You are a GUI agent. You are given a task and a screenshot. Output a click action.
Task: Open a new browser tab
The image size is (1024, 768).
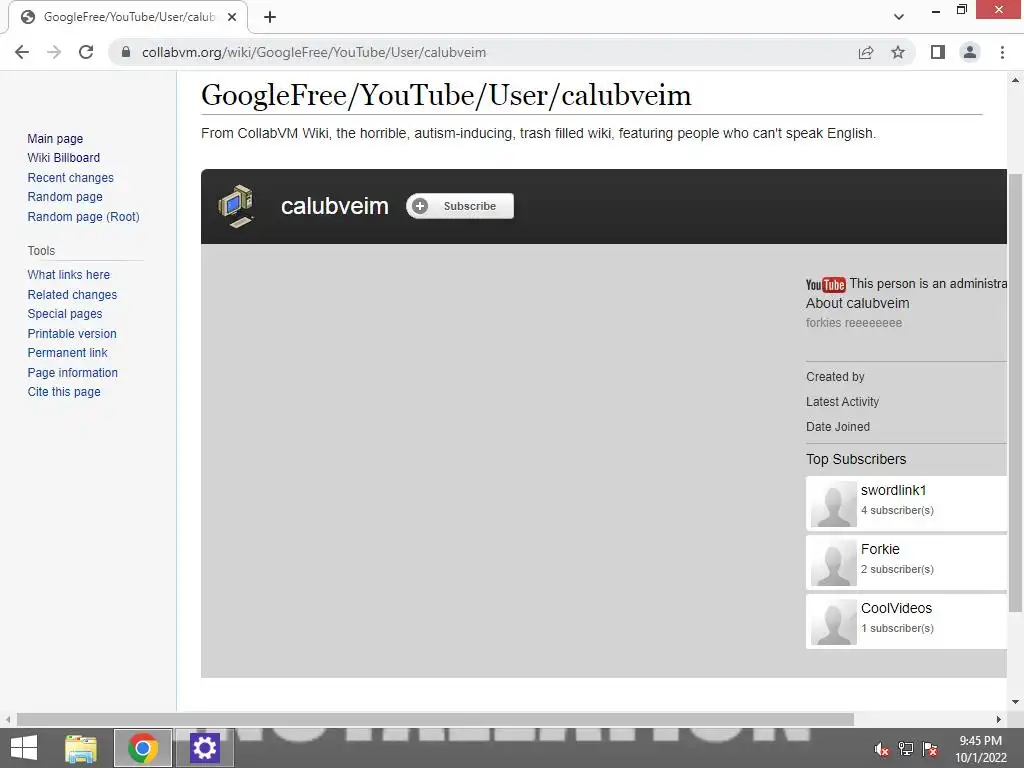click(270, 17)
